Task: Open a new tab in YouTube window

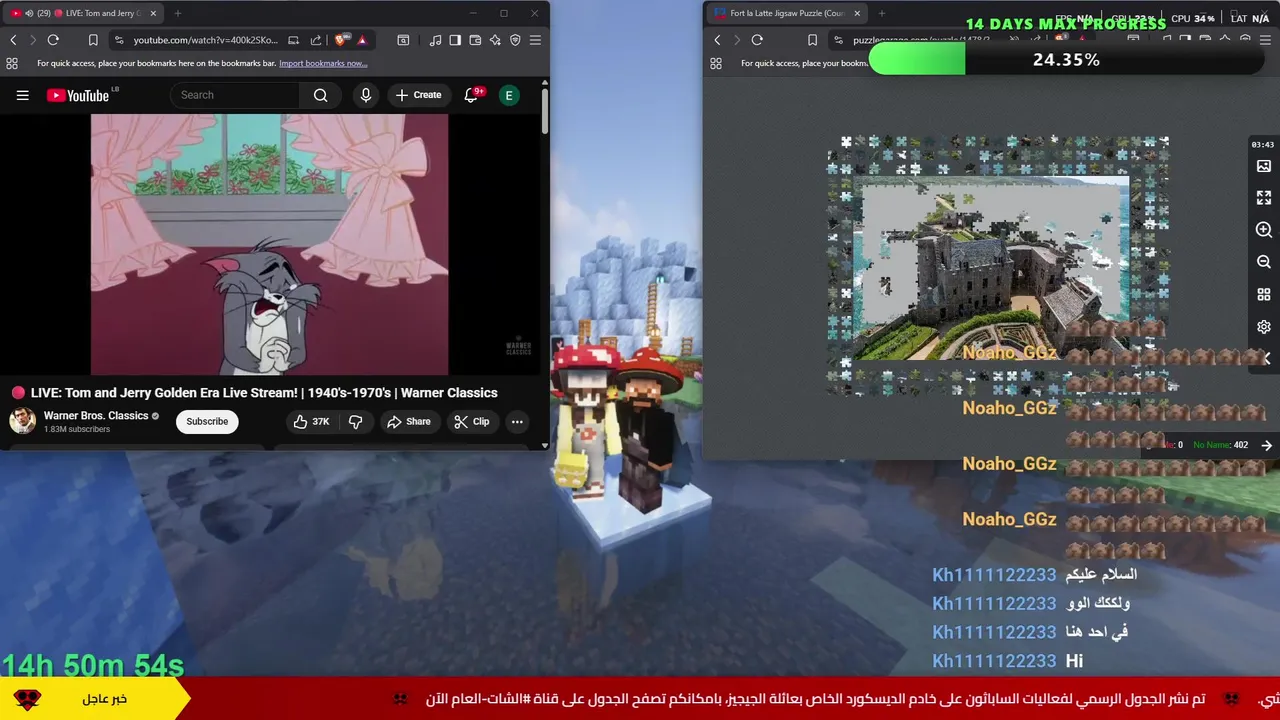Action: [178, 13]
